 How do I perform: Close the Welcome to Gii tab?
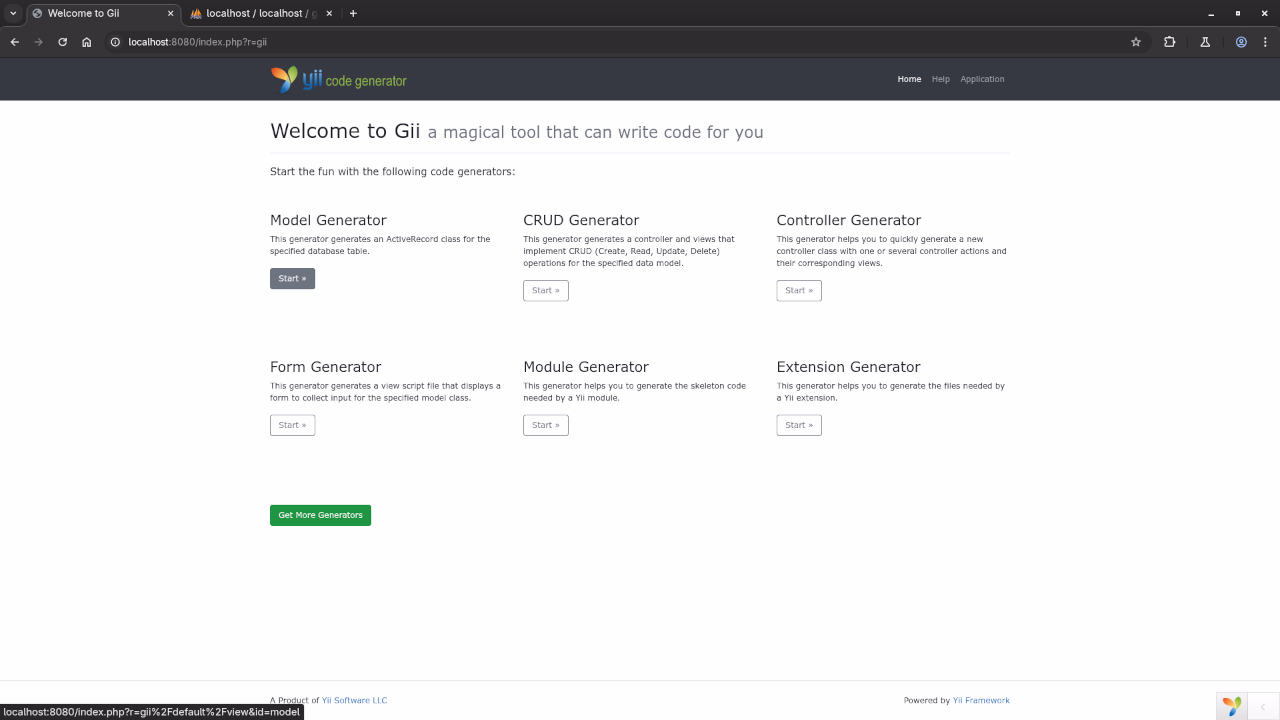[170, 13]
